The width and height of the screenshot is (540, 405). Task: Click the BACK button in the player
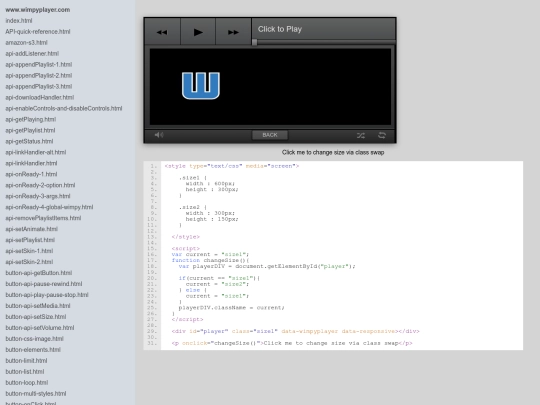[x=270, y=135]
